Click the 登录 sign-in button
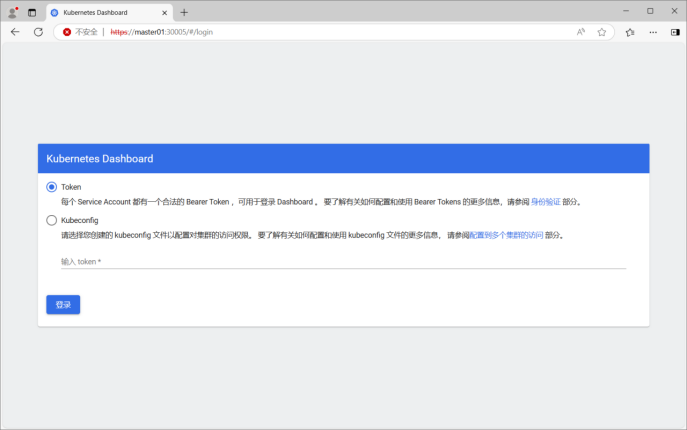 pos(63,305)
